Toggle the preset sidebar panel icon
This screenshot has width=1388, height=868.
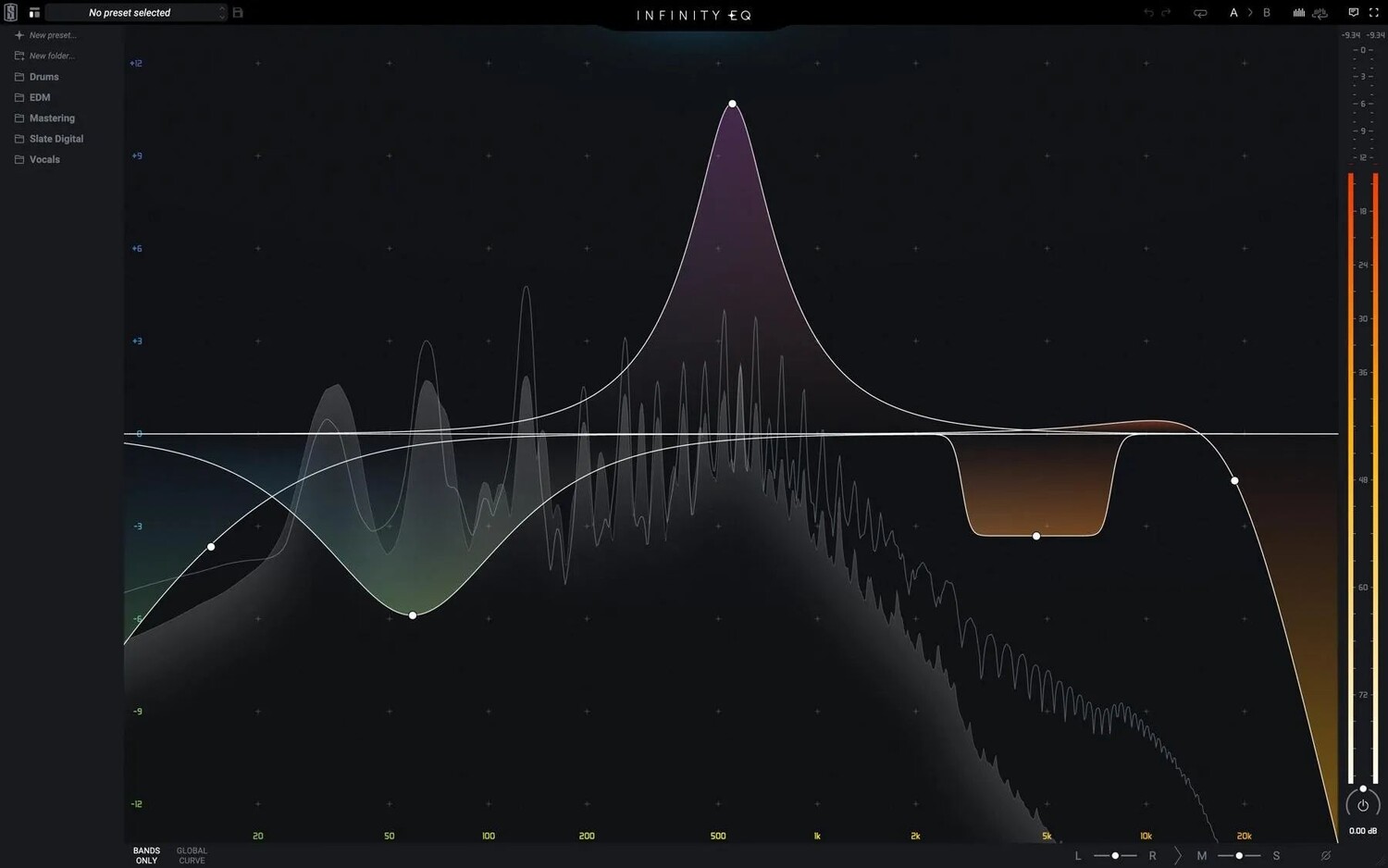pyautogui.click(x=34, y=13)
